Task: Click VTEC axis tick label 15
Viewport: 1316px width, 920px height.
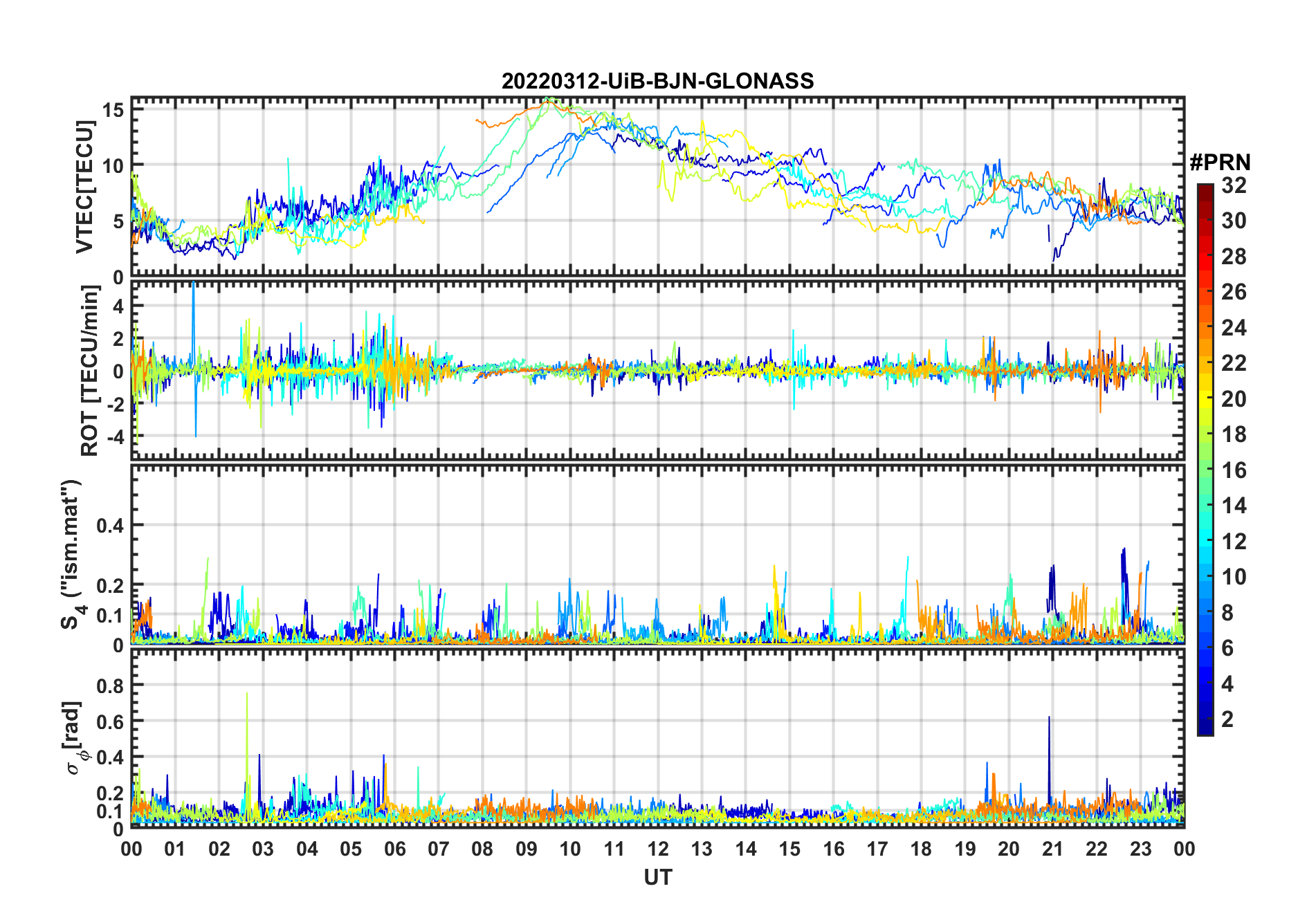Action: (x=113, y=110)
